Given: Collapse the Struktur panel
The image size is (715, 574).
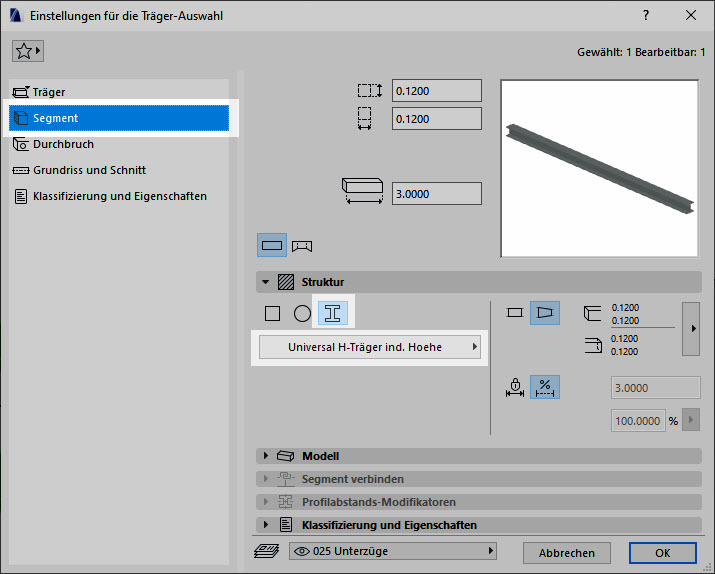Looking at the screenshot, I should coord(265,282).
